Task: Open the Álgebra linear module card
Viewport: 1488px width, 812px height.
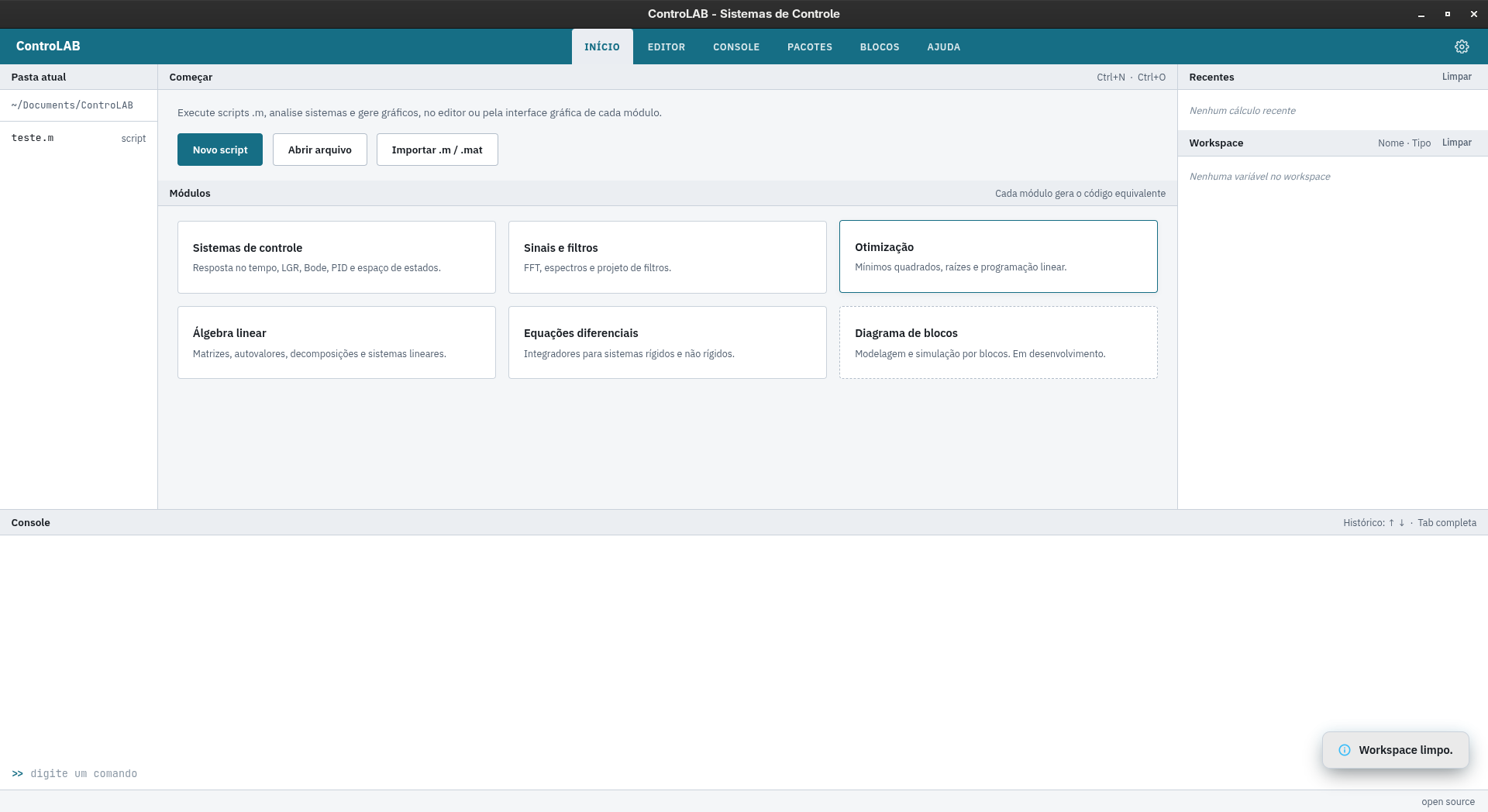Action: tap(336, 342)
